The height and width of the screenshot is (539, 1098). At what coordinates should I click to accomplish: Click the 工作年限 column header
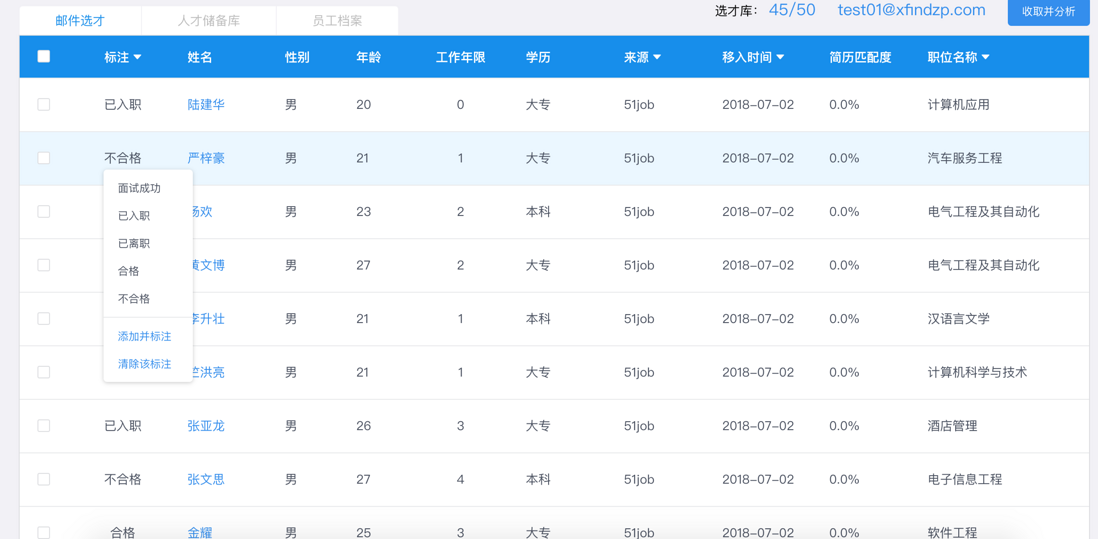[460, 57]
